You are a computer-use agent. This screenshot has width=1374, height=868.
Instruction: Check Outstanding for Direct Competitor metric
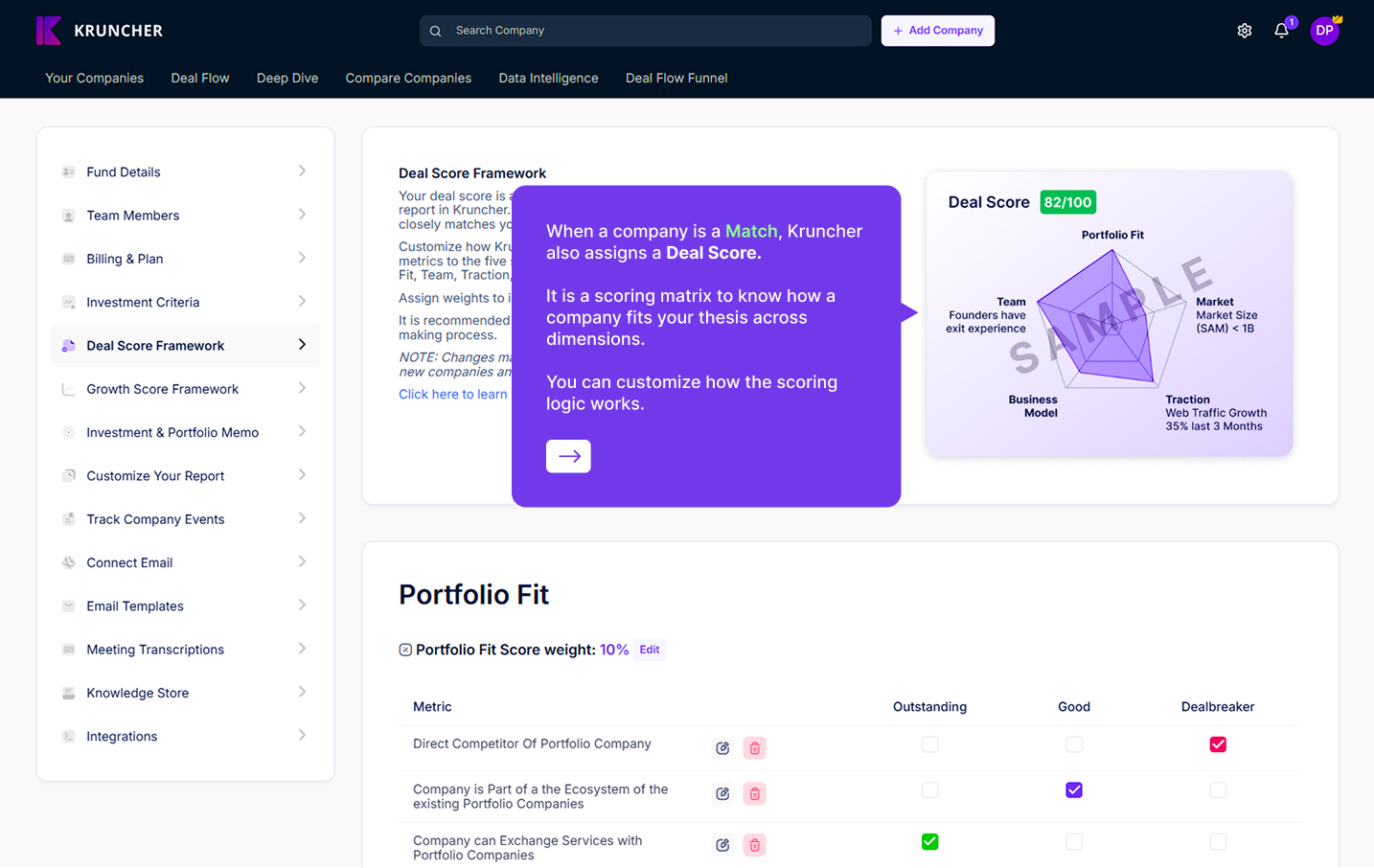pyautogui.click(x=929, y=744)
